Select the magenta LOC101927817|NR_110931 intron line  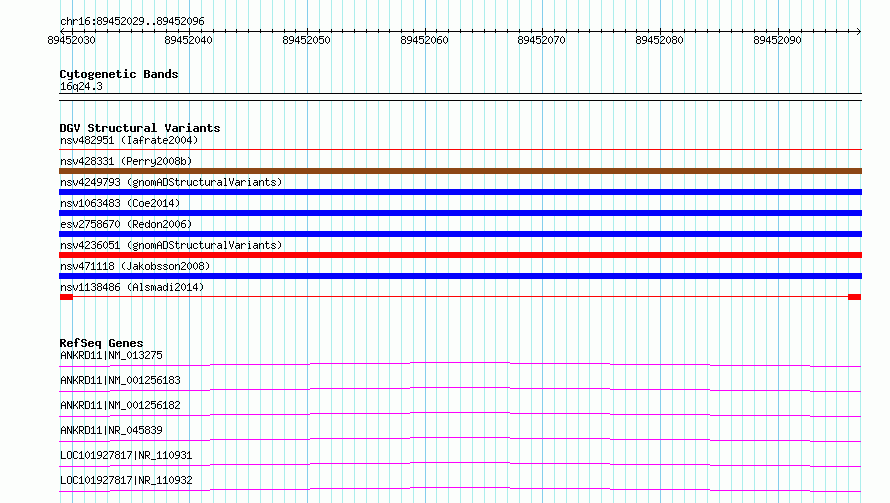(x=460, y=464)
